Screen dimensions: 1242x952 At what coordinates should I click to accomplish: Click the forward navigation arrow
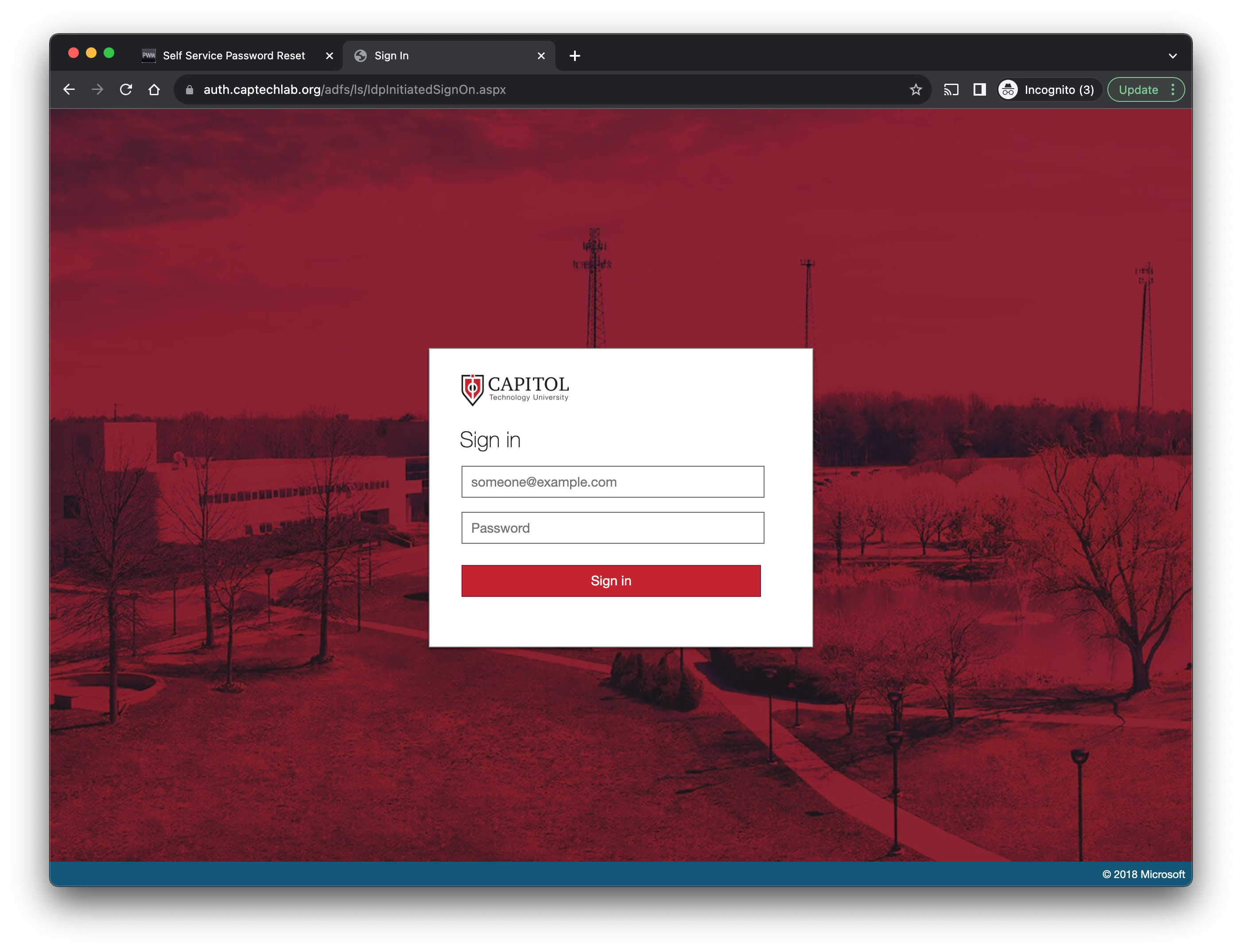pyautogui.click(x=97, y=89)
